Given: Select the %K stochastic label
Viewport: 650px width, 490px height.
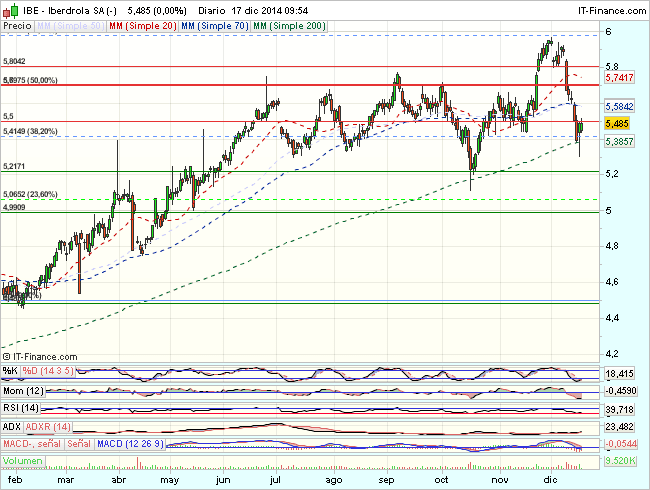Looking at the screenshot, I should tap(10, 371).
